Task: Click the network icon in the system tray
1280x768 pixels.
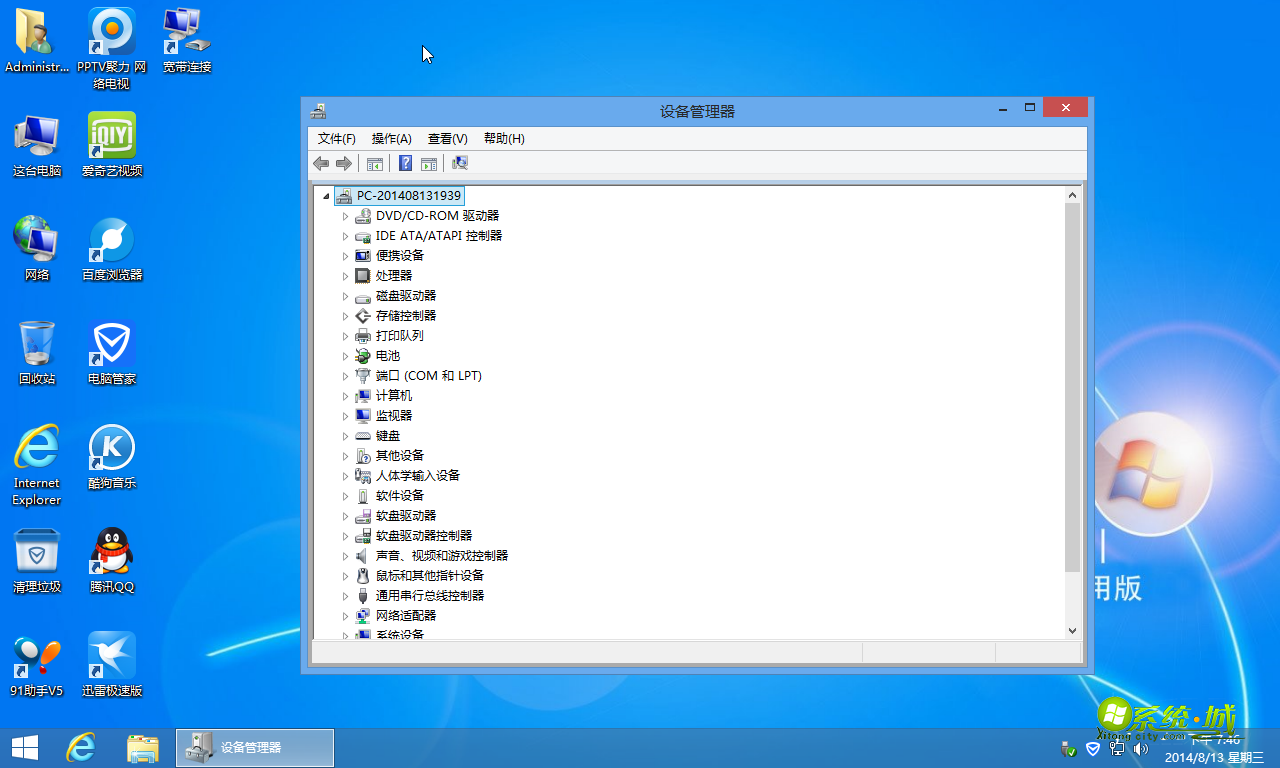Action: (1116, 747)
